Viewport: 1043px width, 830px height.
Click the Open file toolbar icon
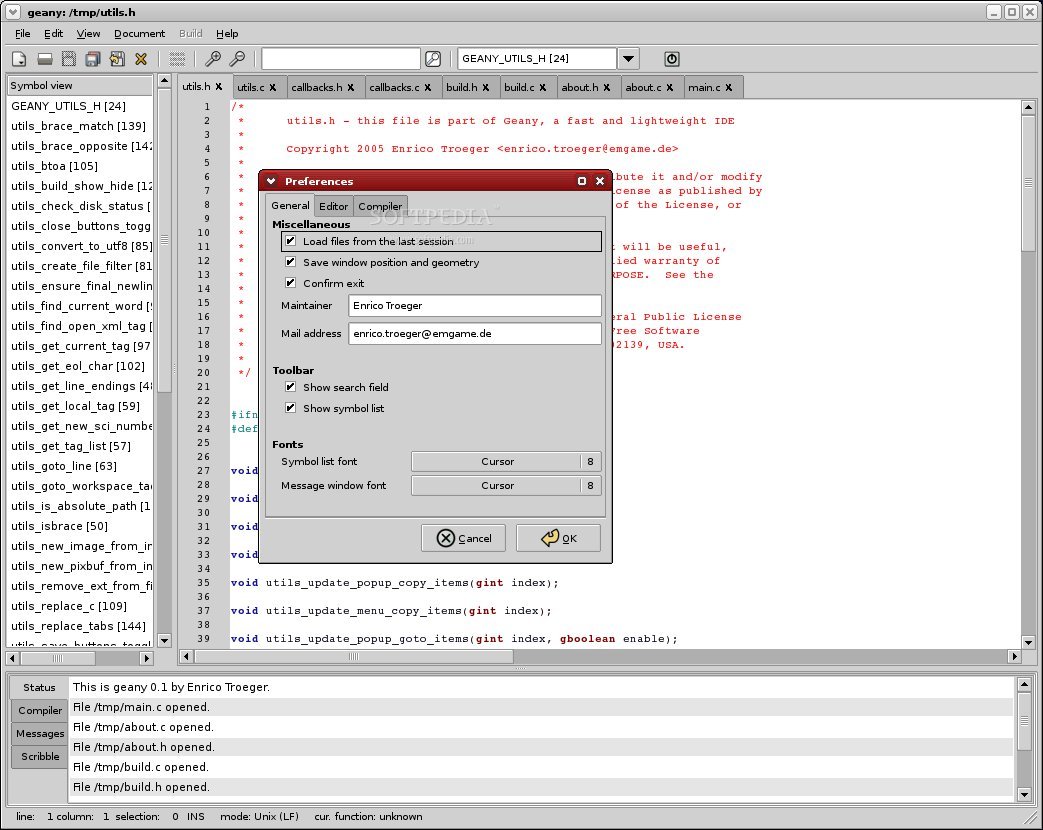[x=45, y=59]
